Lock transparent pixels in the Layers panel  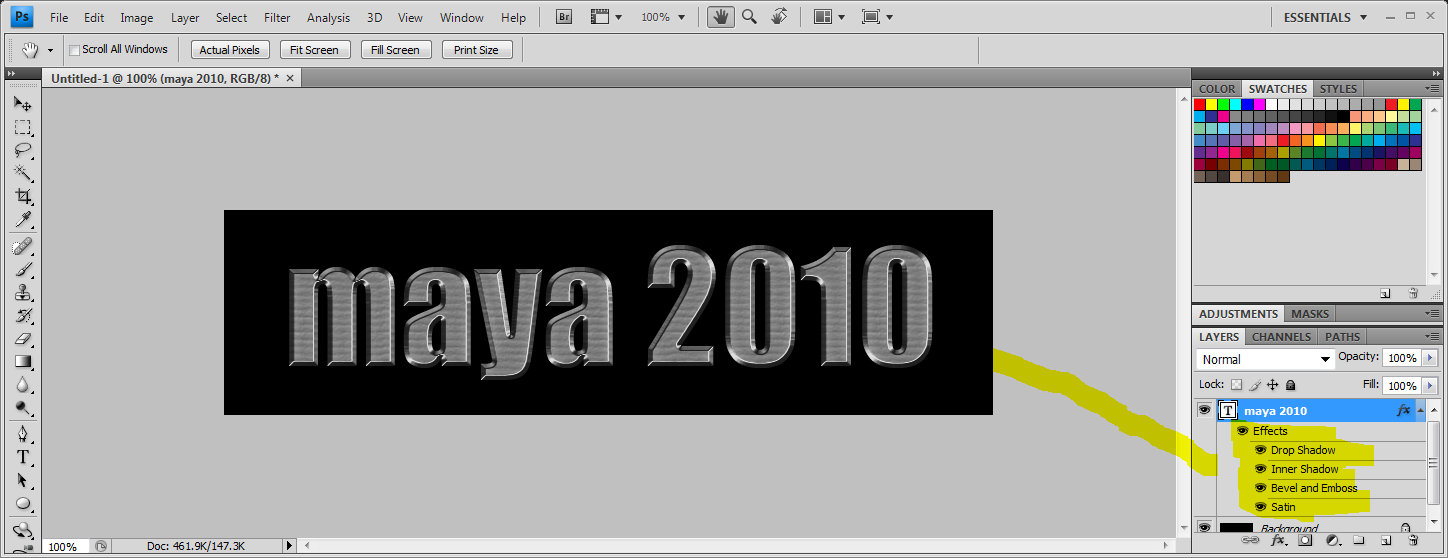tap(1237, 385)
